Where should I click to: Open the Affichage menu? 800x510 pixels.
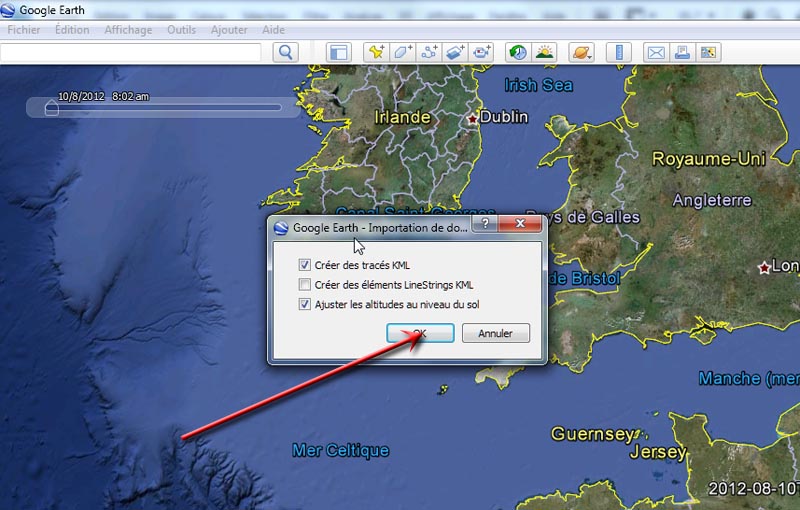[x=128, y=30]
